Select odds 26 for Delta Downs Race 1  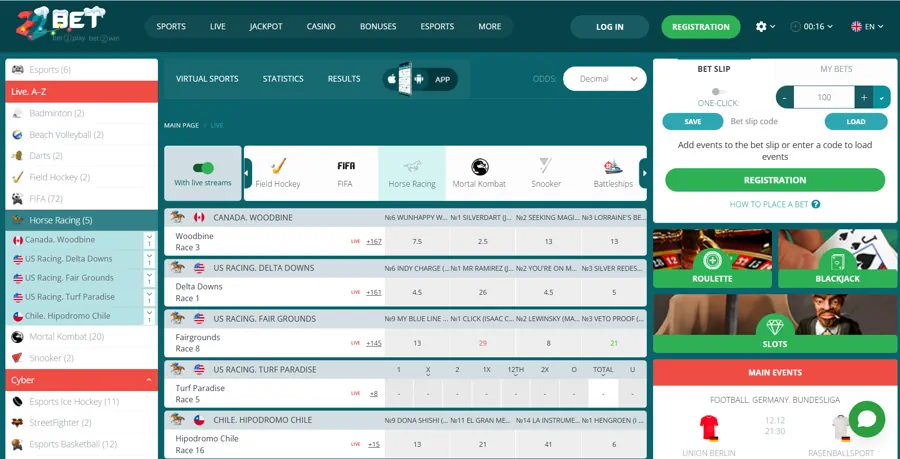483,292
